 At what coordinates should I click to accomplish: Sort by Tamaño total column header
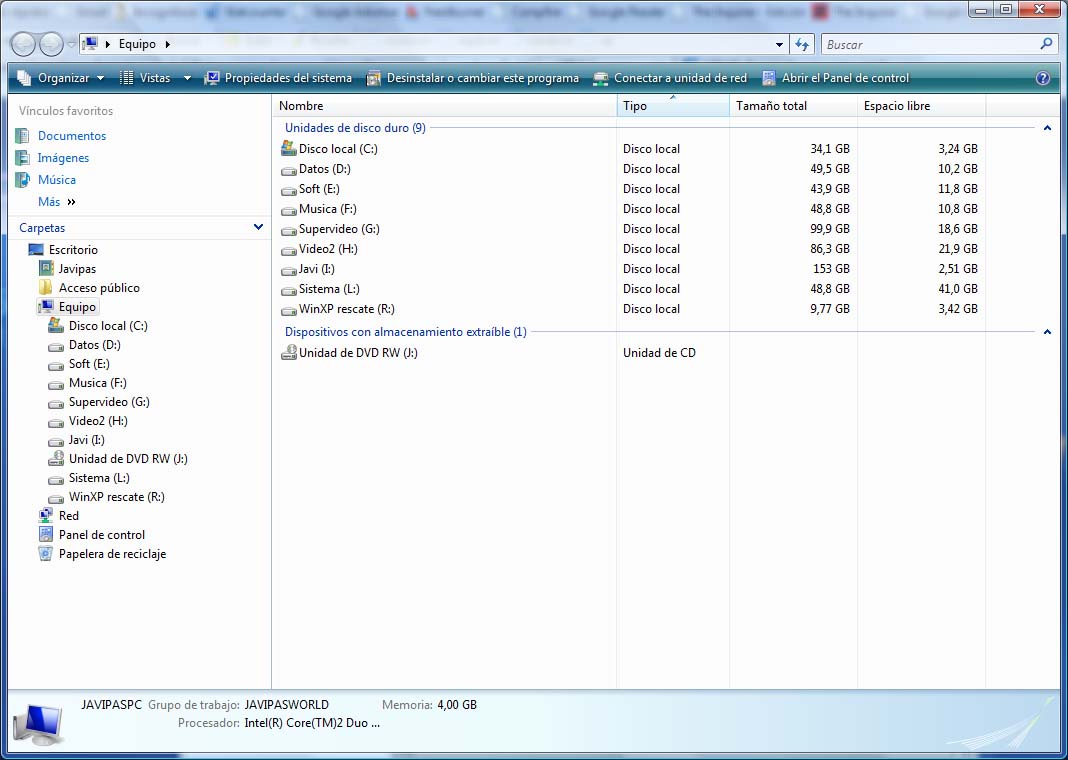pyautogui.click(x=771, y=106)
